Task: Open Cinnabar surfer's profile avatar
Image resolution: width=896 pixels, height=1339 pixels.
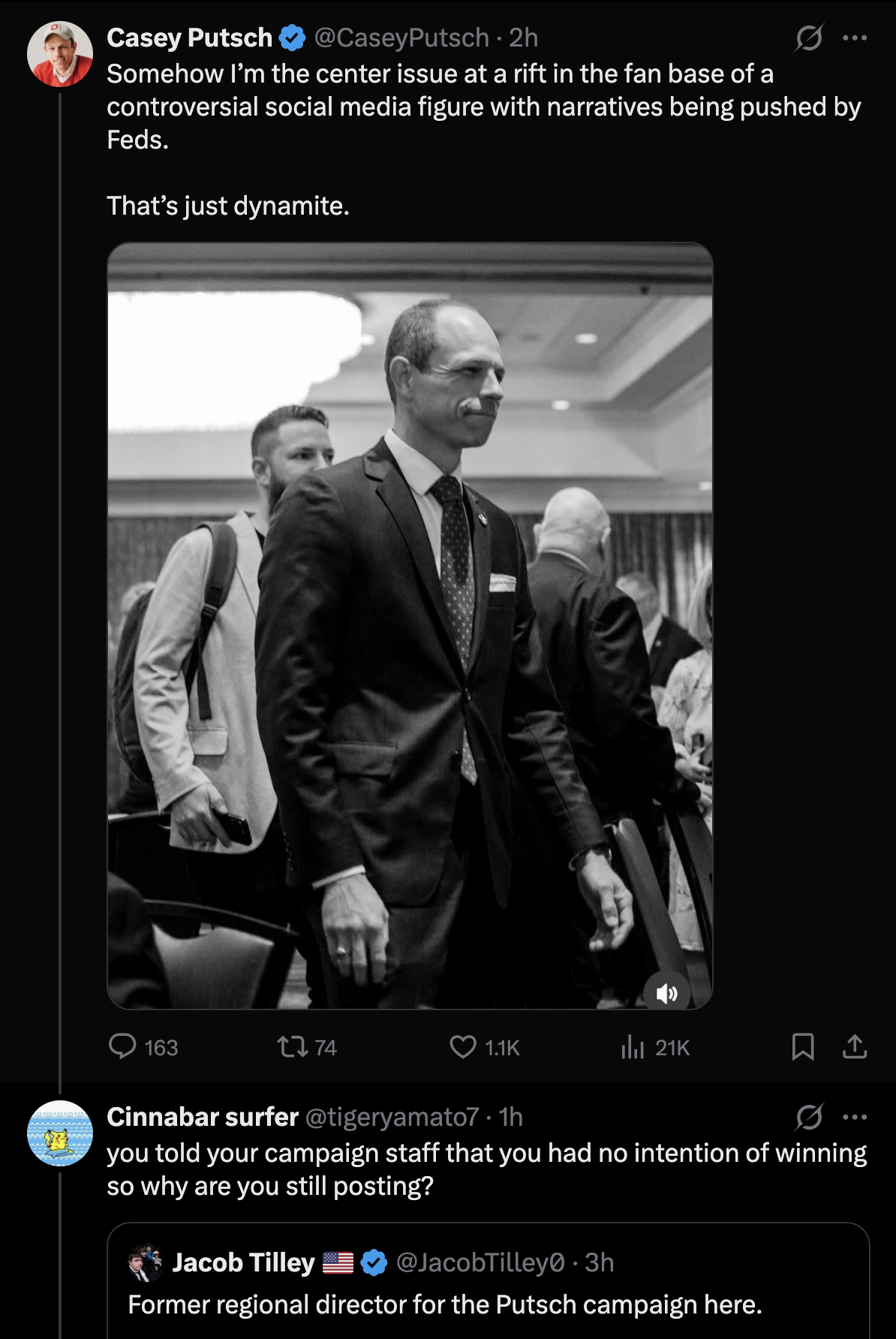Action: (60, 1133)
